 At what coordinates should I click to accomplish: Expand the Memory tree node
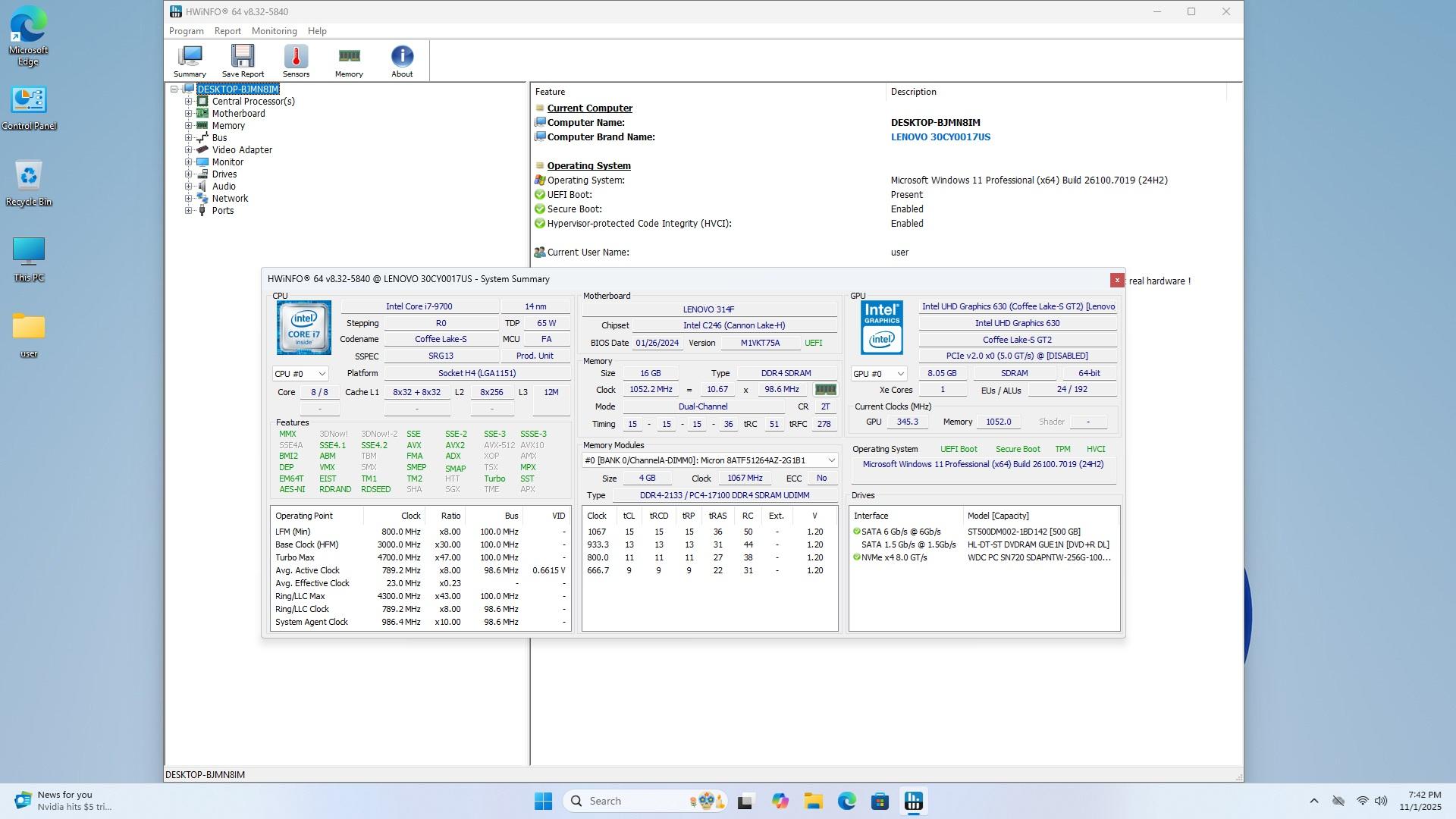click(189, 126)
